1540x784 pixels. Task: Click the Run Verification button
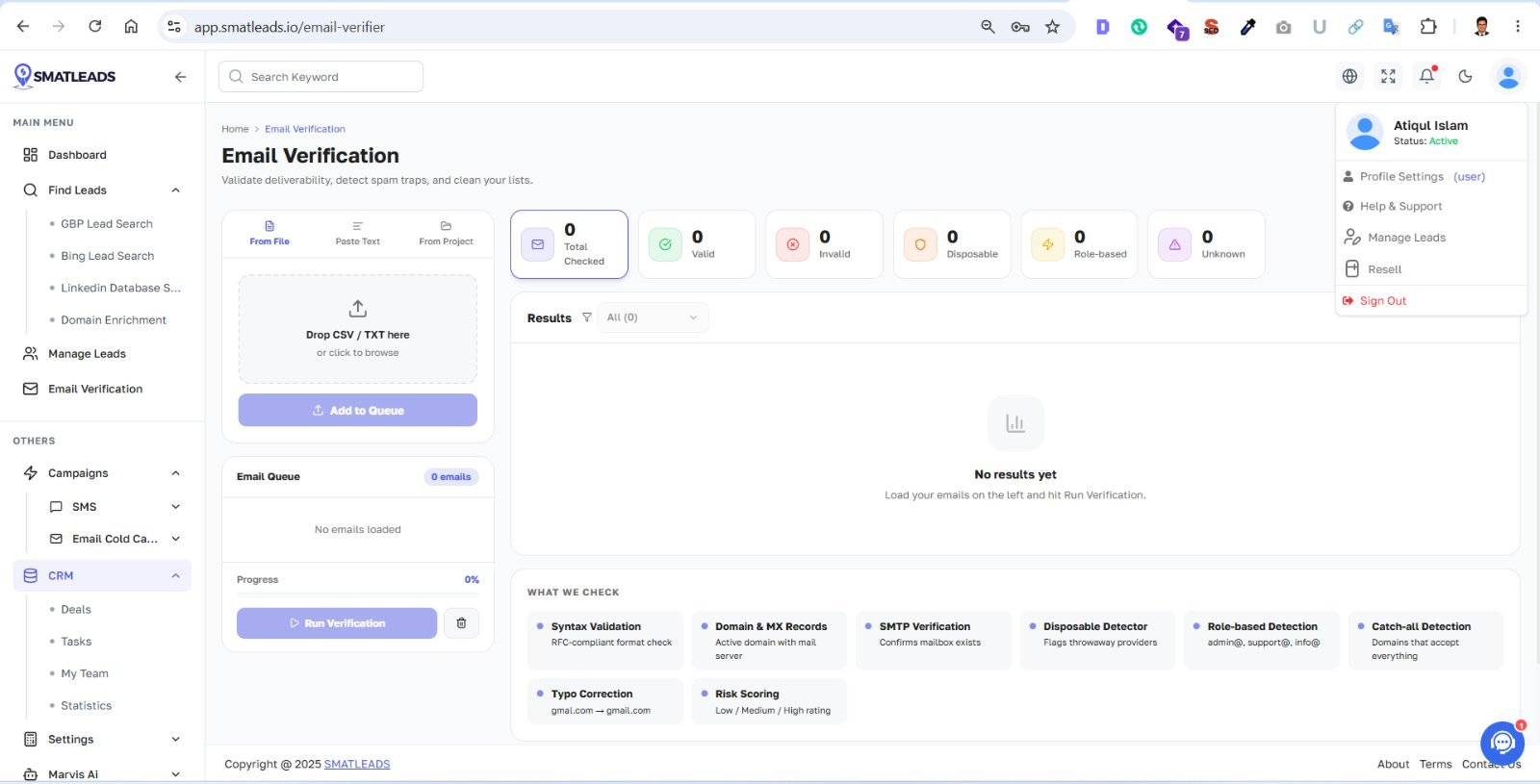point(337,623)
